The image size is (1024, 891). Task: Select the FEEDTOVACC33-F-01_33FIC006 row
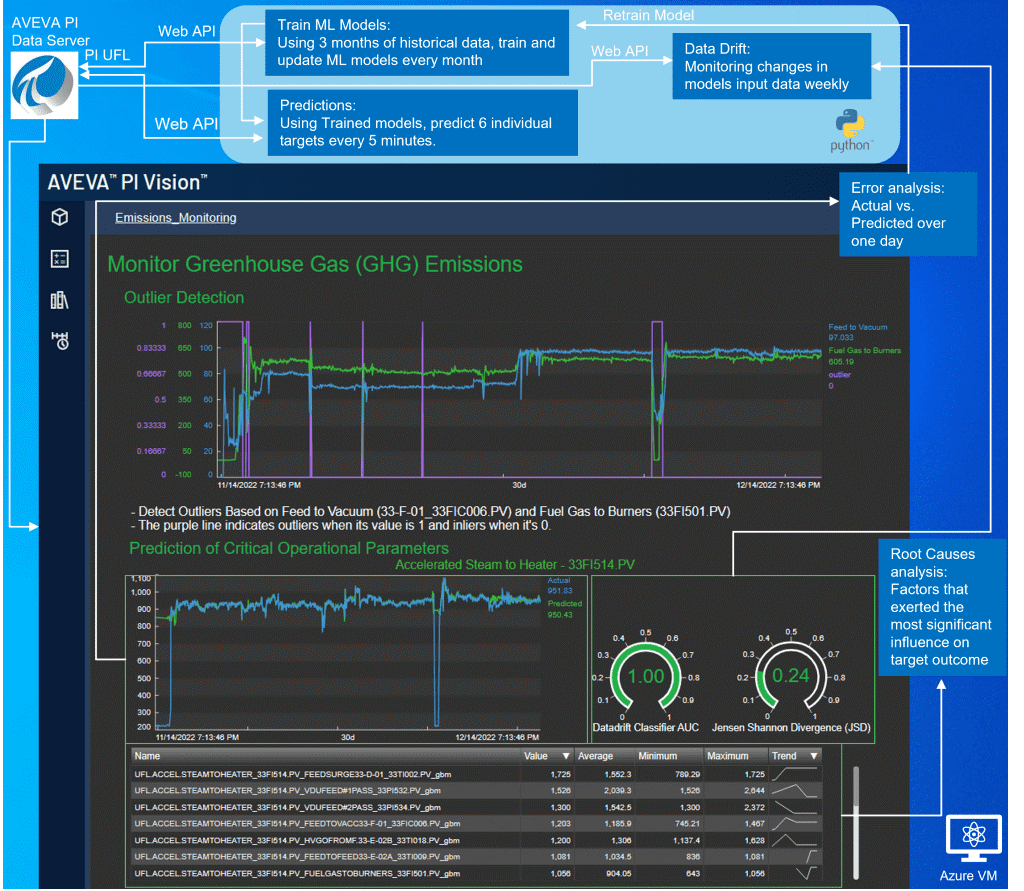click(475, 824)
